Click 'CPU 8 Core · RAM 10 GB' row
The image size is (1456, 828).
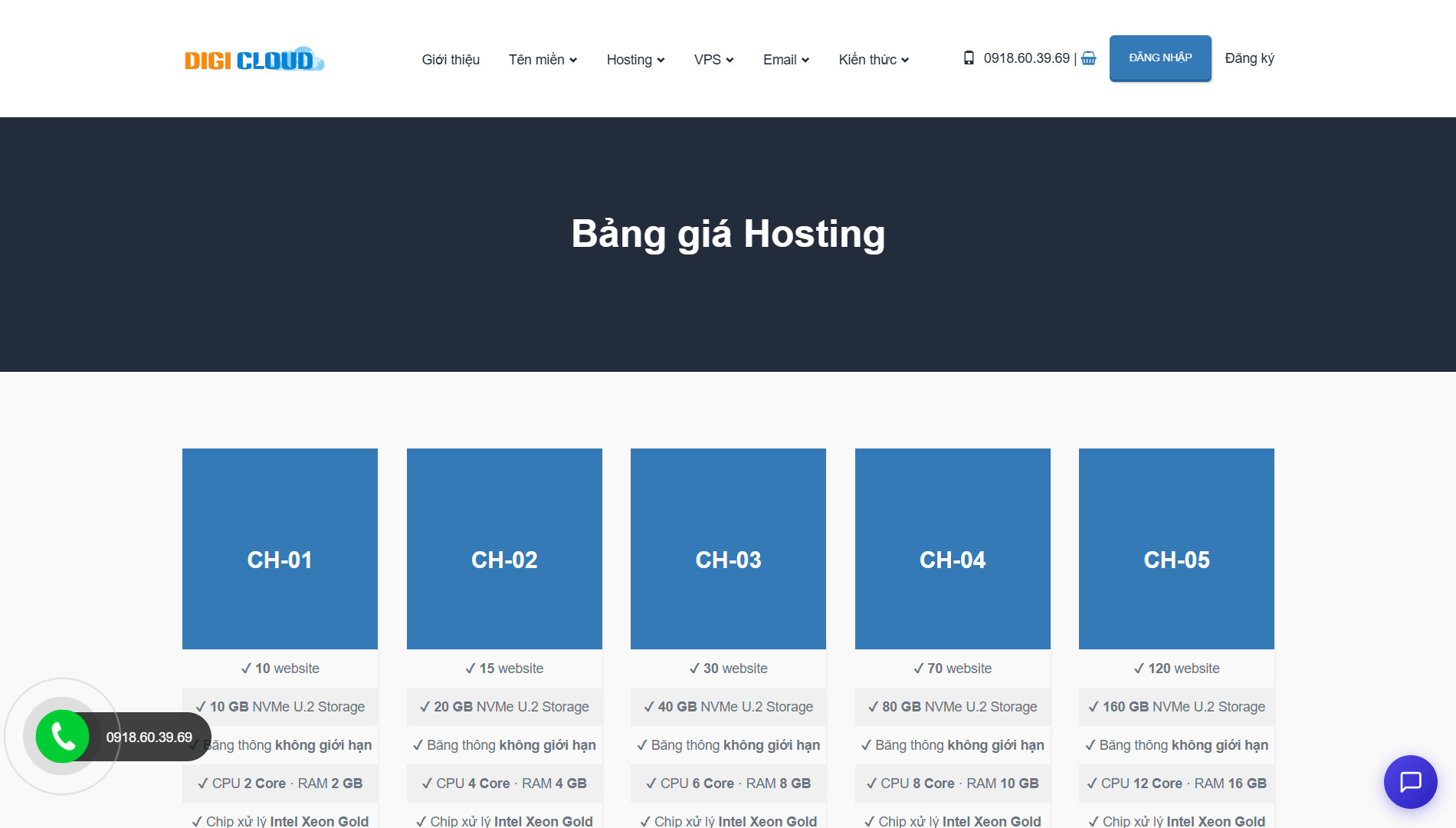(953, 784)
